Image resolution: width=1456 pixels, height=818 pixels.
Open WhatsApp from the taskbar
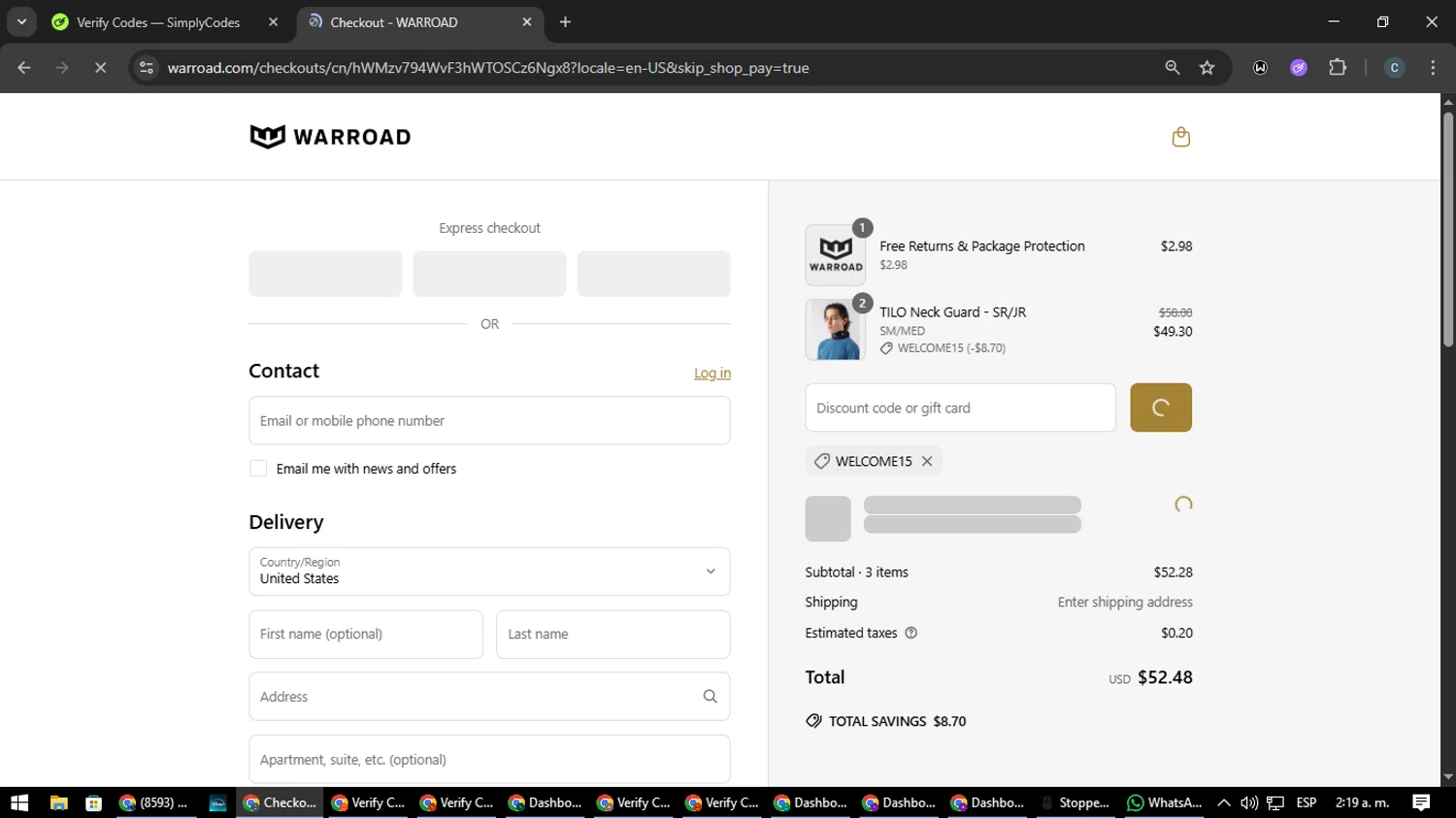[1165, 802]
